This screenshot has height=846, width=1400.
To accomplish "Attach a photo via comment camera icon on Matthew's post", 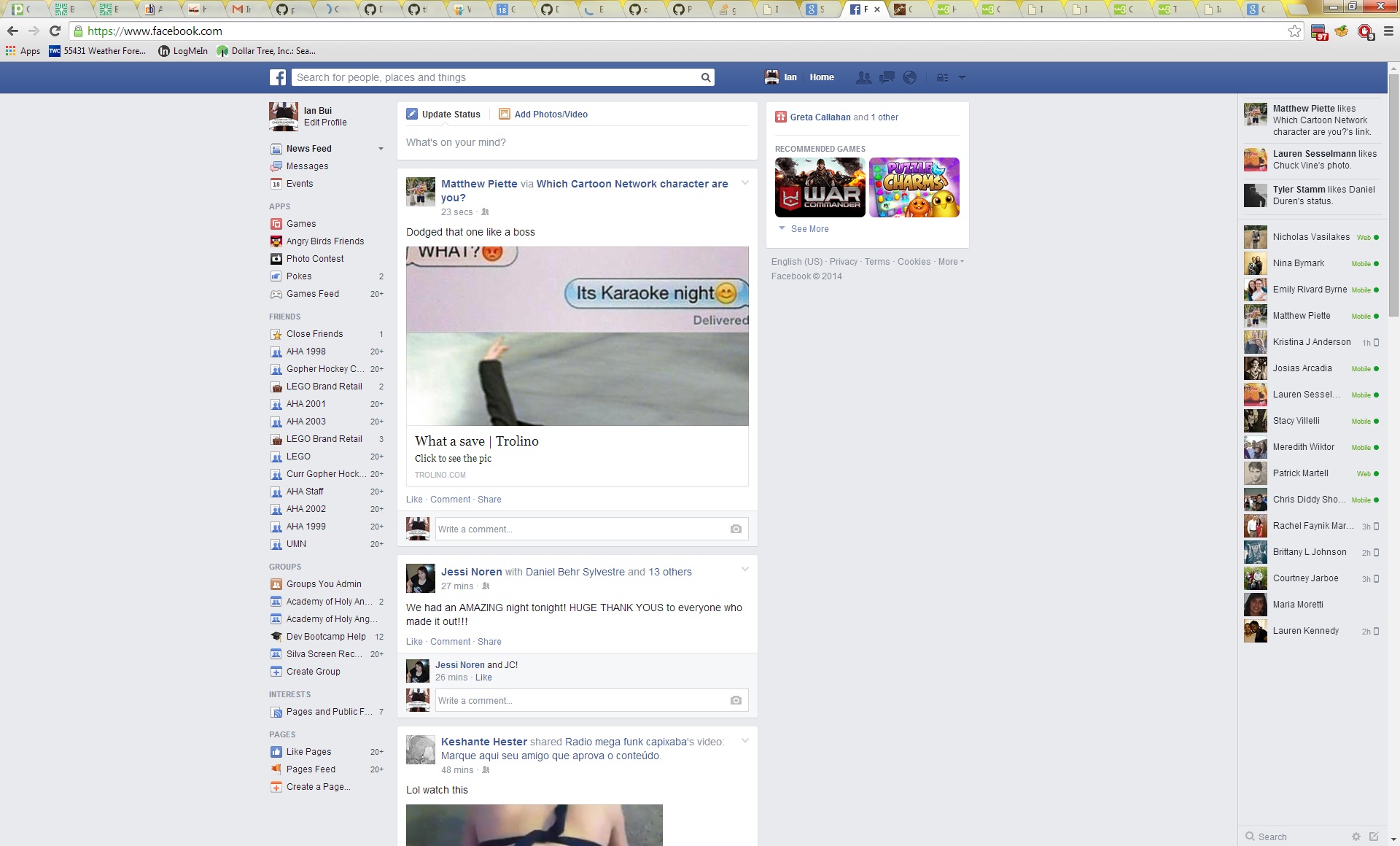I will [736, 529].
